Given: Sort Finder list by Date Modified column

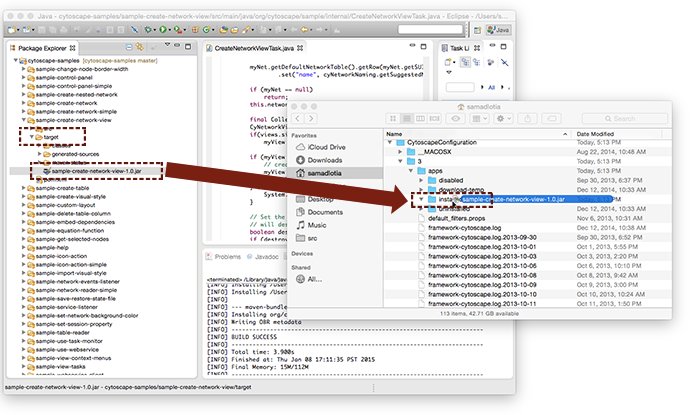Looking at the screenshot, I should coord(617,134).
